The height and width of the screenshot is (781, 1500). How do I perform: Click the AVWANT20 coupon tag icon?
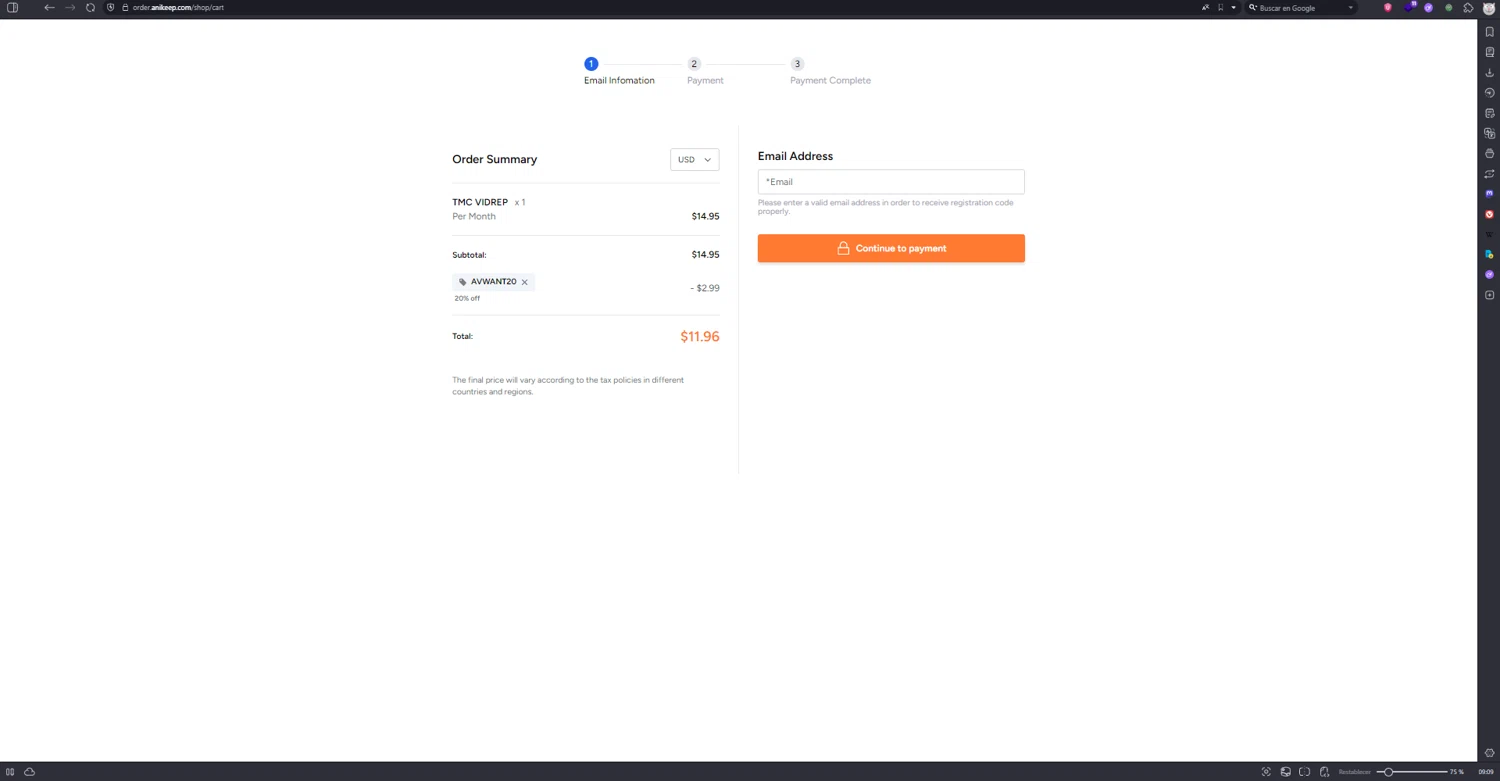click(x=463, y=282)
